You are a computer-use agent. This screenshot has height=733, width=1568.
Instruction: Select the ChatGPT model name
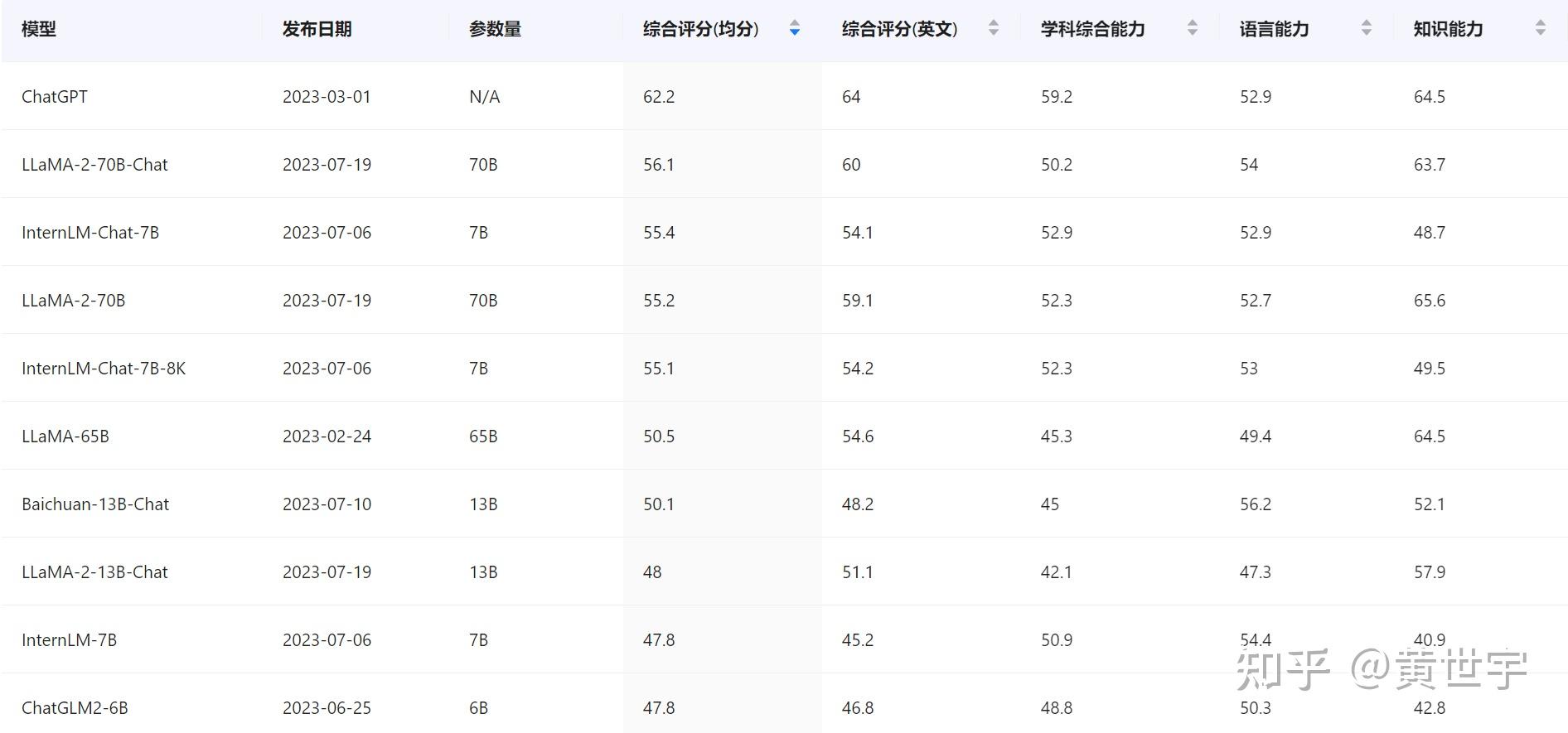(x=55, y=97)
